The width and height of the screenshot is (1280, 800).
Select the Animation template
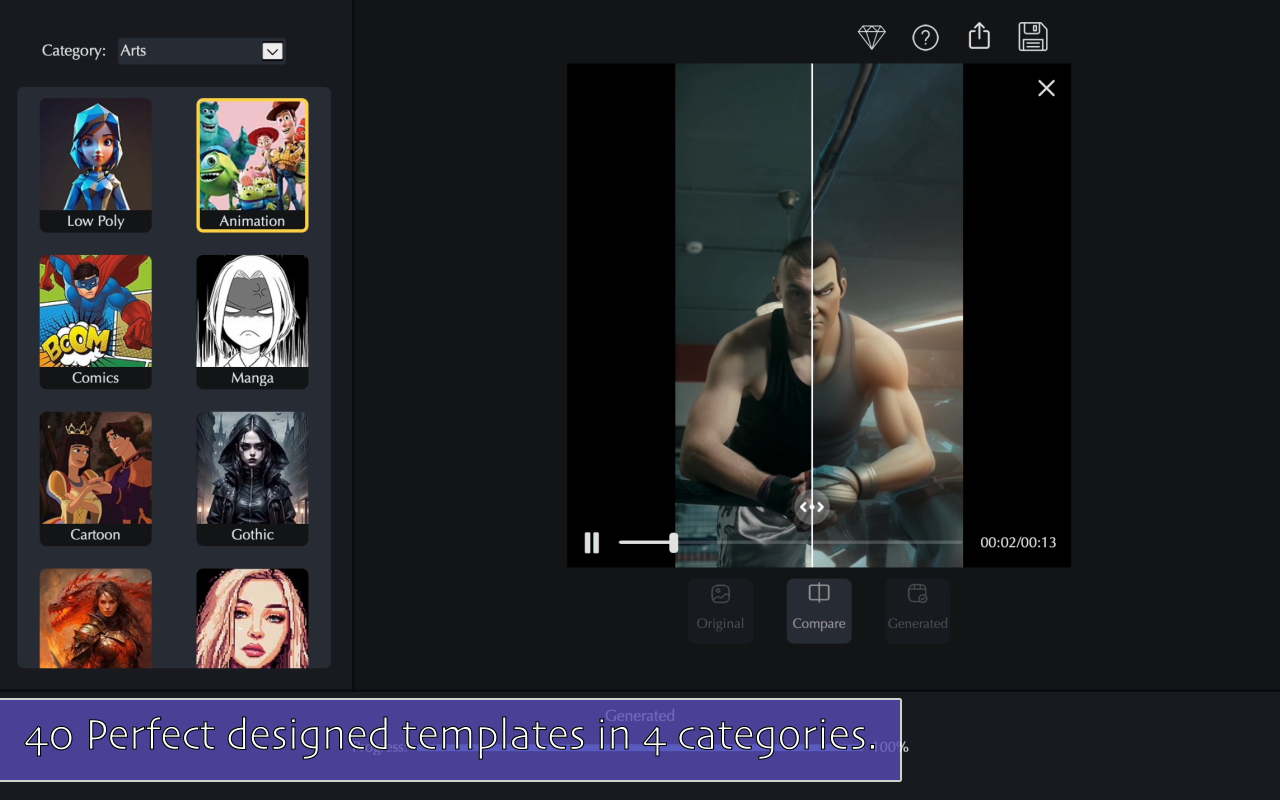pyautogui.click(x=252, y=165)
